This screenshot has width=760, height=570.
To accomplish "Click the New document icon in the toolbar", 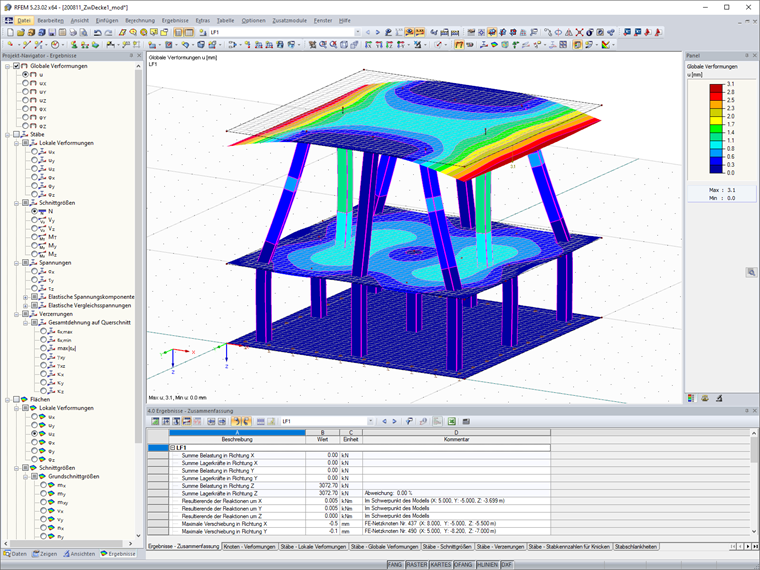I will tap(10, 32).
